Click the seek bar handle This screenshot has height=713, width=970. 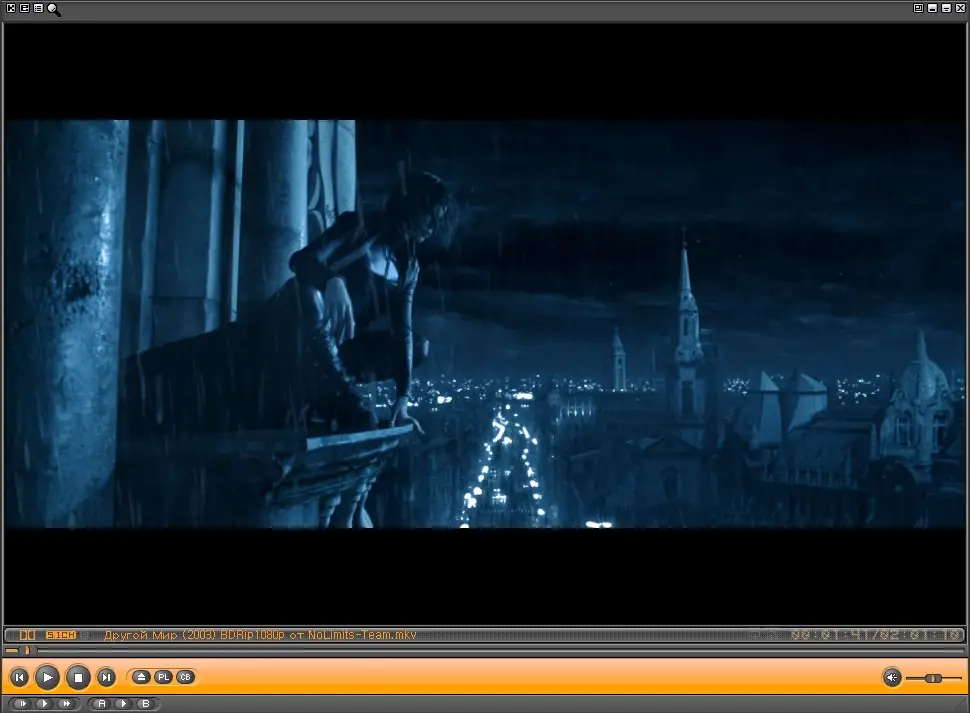(x=27, y=650)
